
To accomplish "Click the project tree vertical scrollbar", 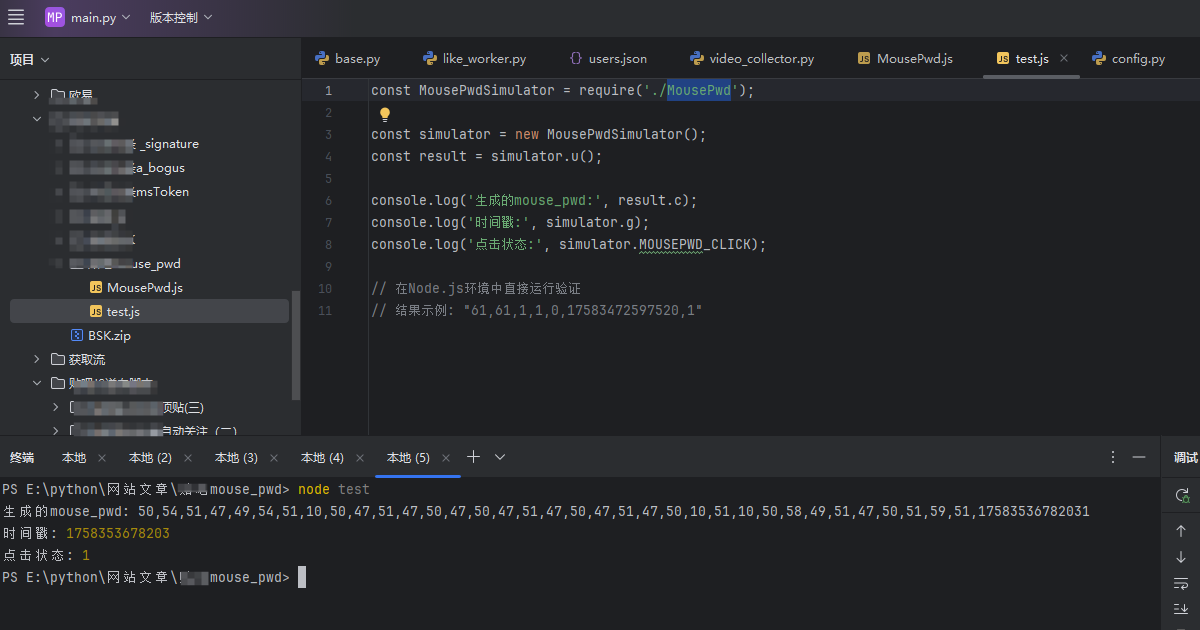I will click(295, 345).
